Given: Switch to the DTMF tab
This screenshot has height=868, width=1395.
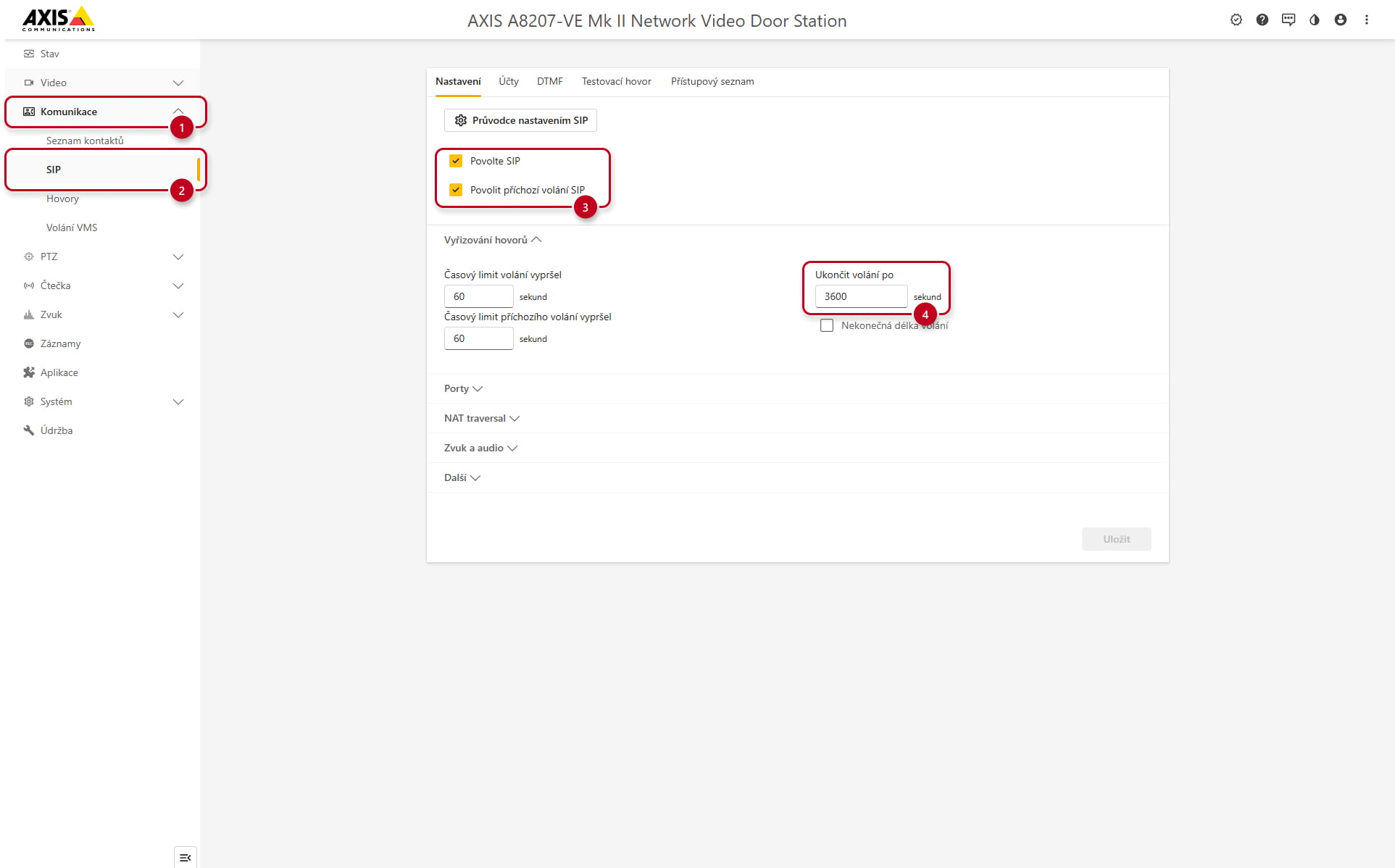Looking at the screenshot, I should (550, 82).
